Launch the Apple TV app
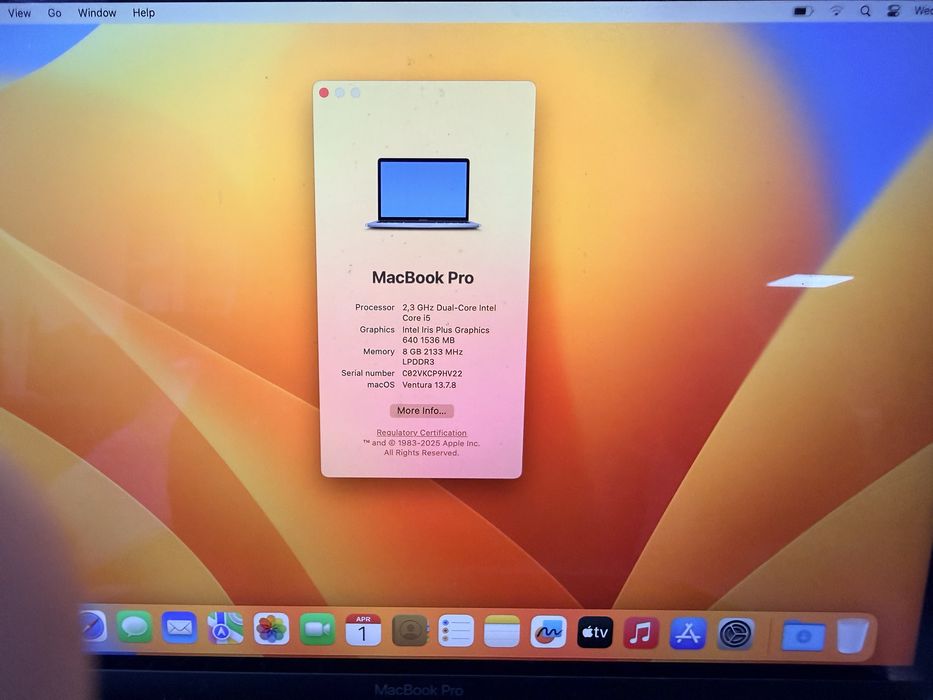Viewport: 933px width, 700px height. tap(594, 633)
